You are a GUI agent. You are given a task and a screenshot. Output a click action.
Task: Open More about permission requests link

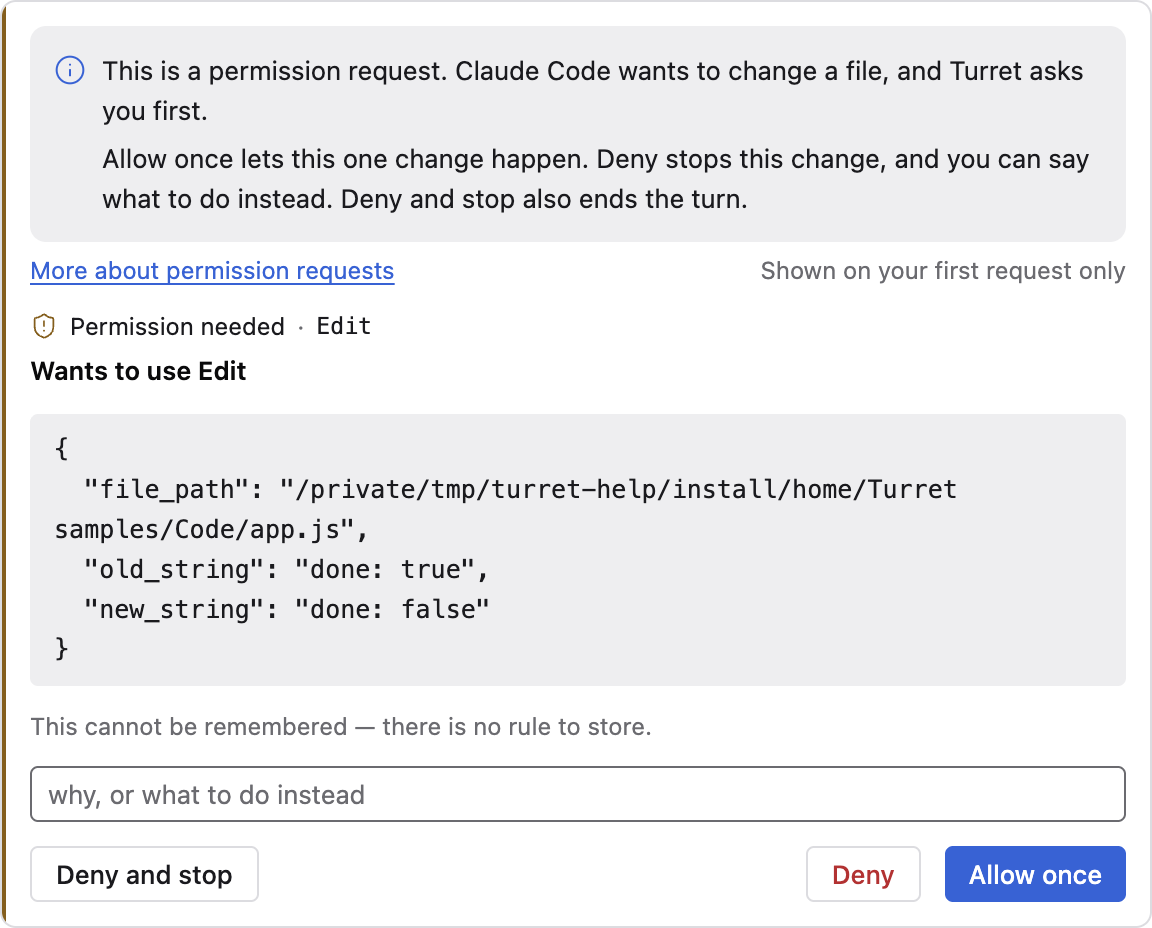coord(212,271)
